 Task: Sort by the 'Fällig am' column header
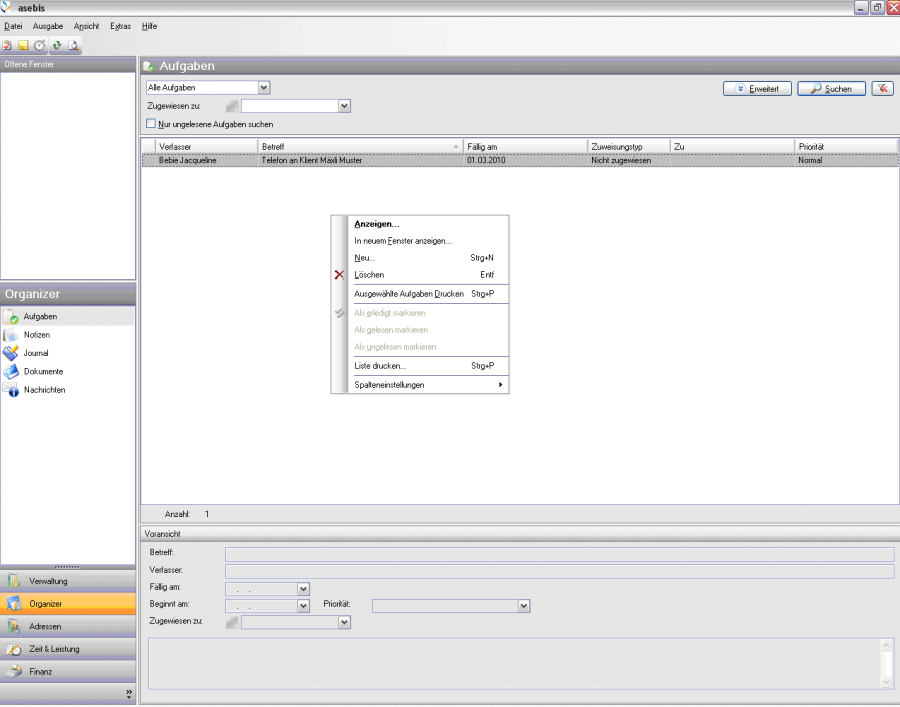pos(524,147)
